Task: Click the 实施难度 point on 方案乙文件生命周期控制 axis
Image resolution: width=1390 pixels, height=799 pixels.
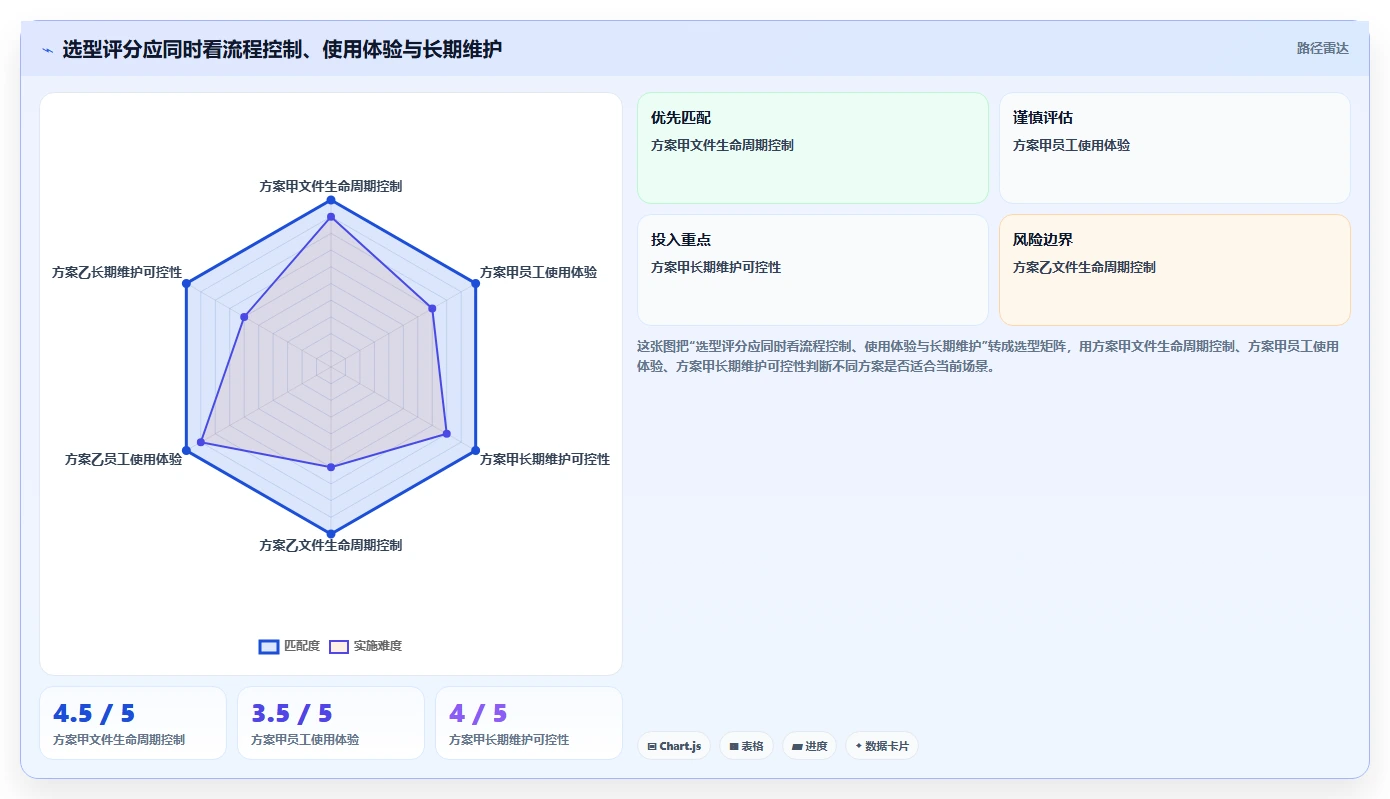Action: click(331, 467)
